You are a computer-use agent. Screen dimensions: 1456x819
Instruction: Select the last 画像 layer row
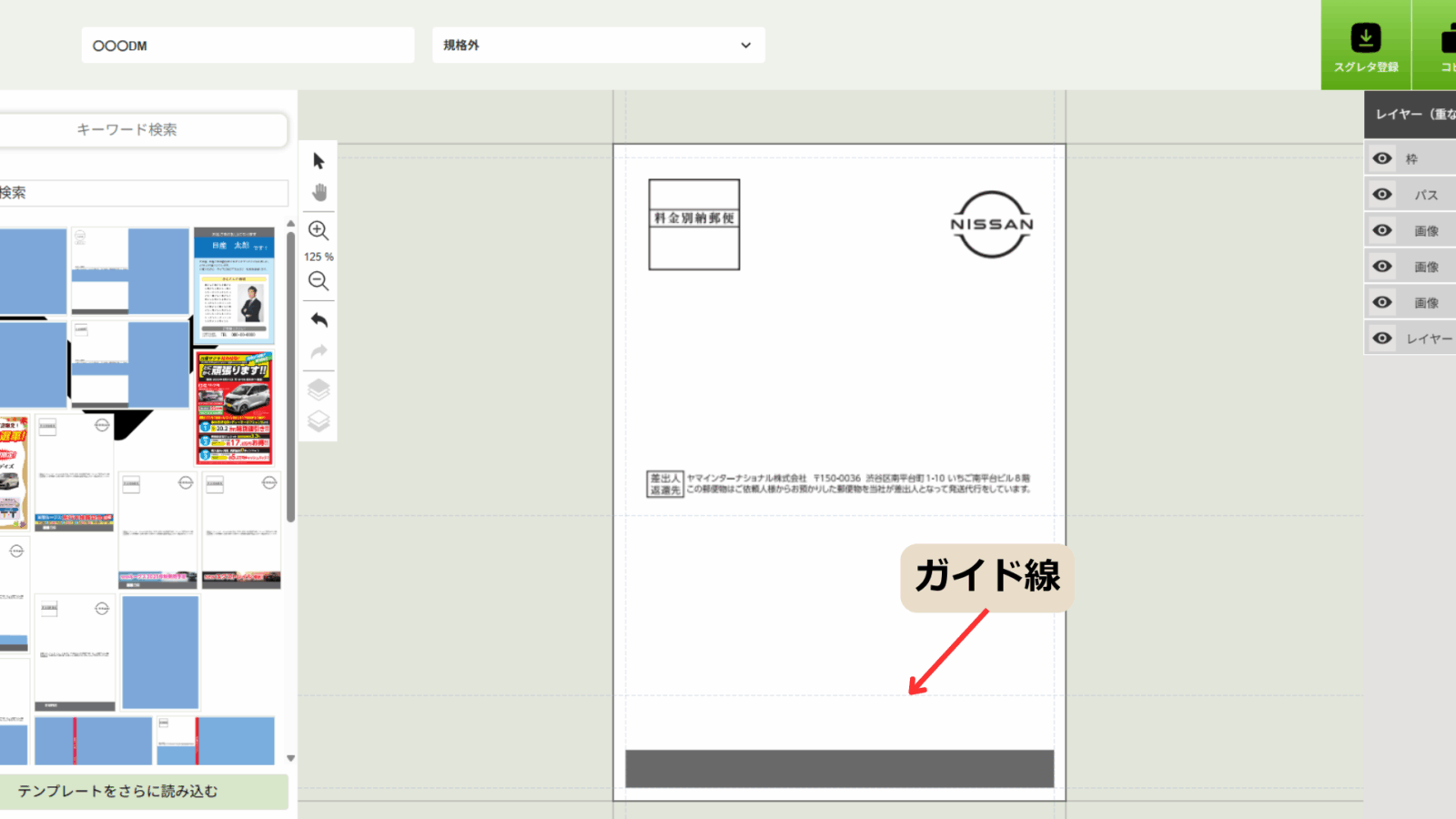pyautogui.click(x=1425, y=303)
